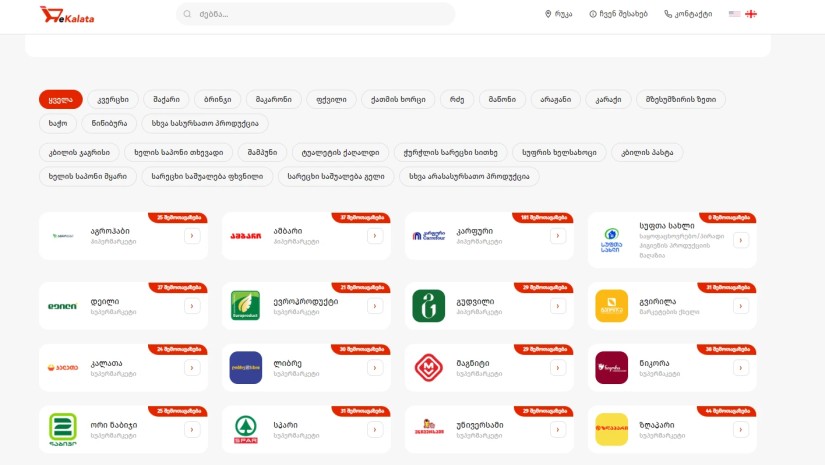Screen dimensions: 825x465
Task: Click the yellow გვირილა logo
Action: pos(611,306)
